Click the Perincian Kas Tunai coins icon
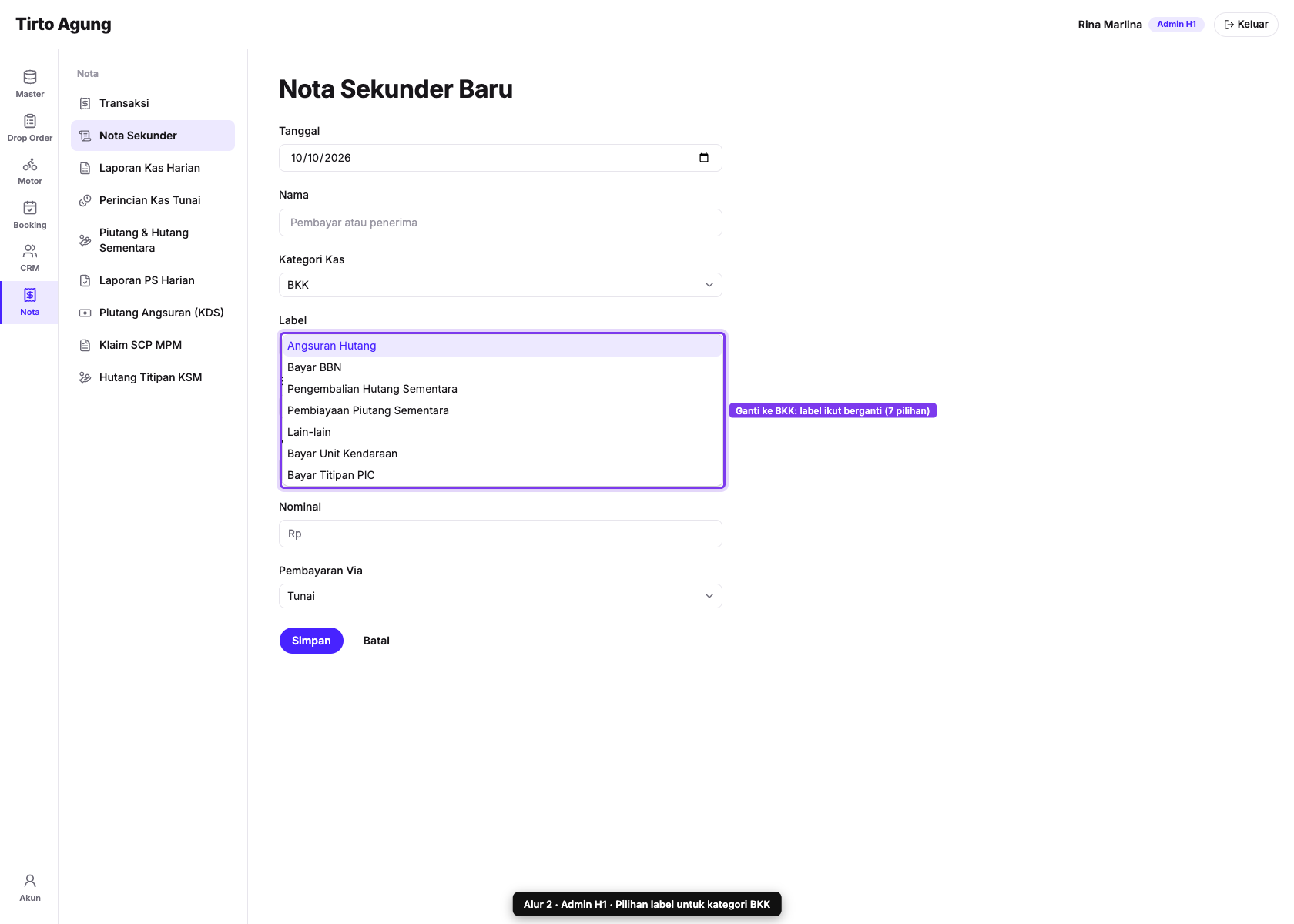This screenshot has width=1294, height=924. pyautogui.click(x=85, y=200)
